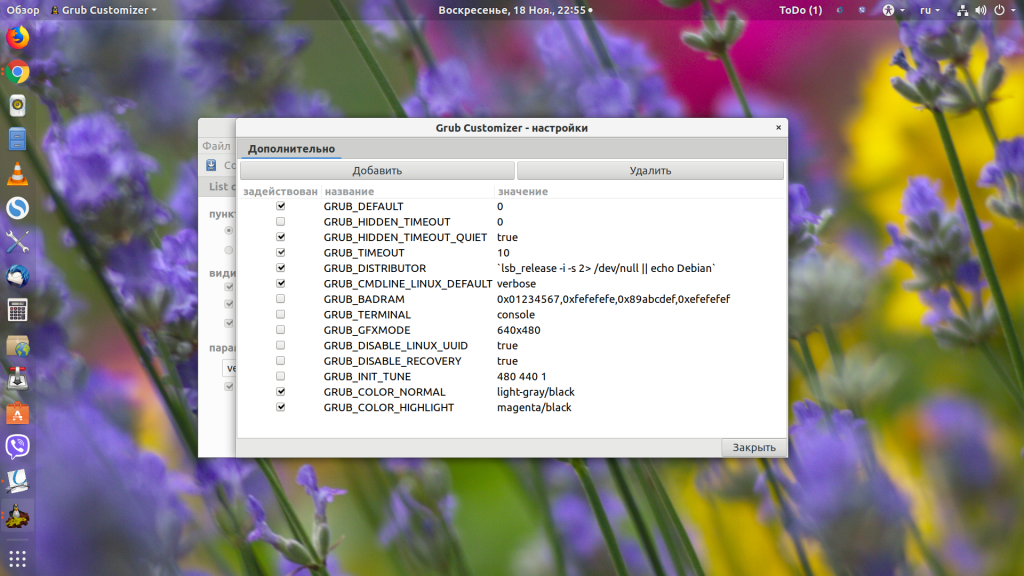This screenshot has height=576, width=1024.
Task: Uncheck the GRUB_DEFAULT setting checkbox
Action: 281,206
